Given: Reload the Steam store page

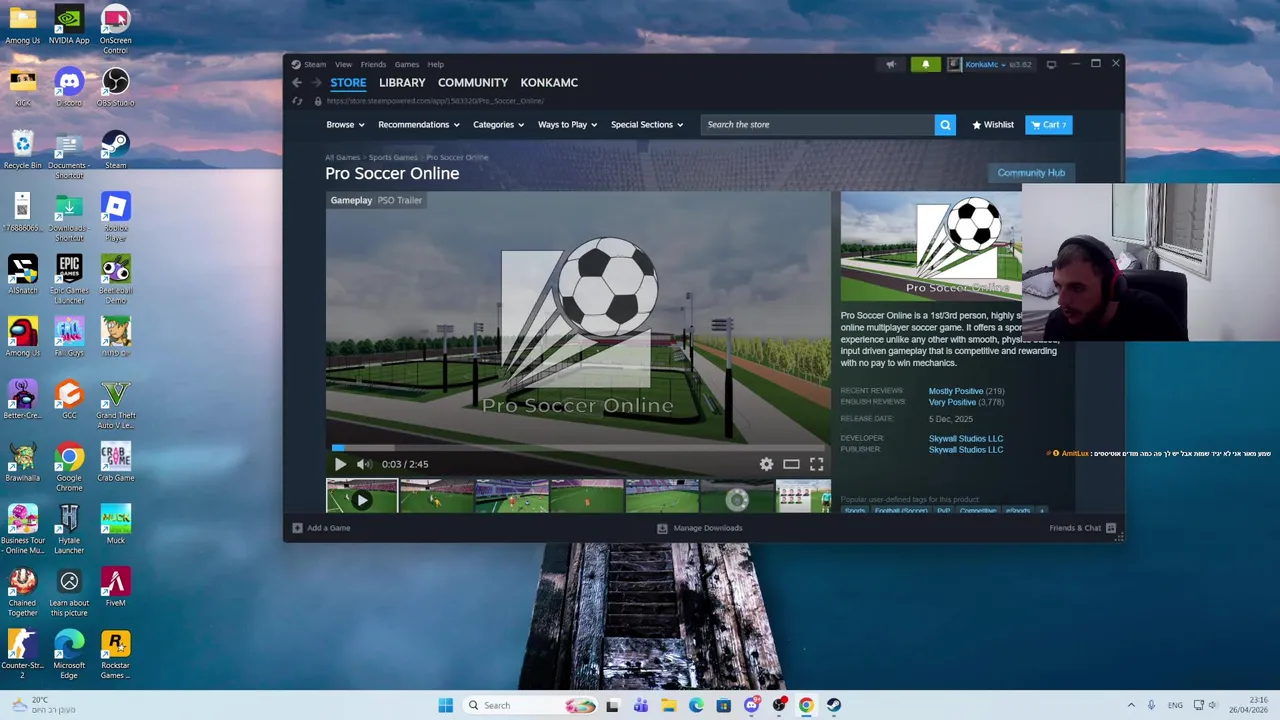Looking at the screenshot, I should point(297,101).
